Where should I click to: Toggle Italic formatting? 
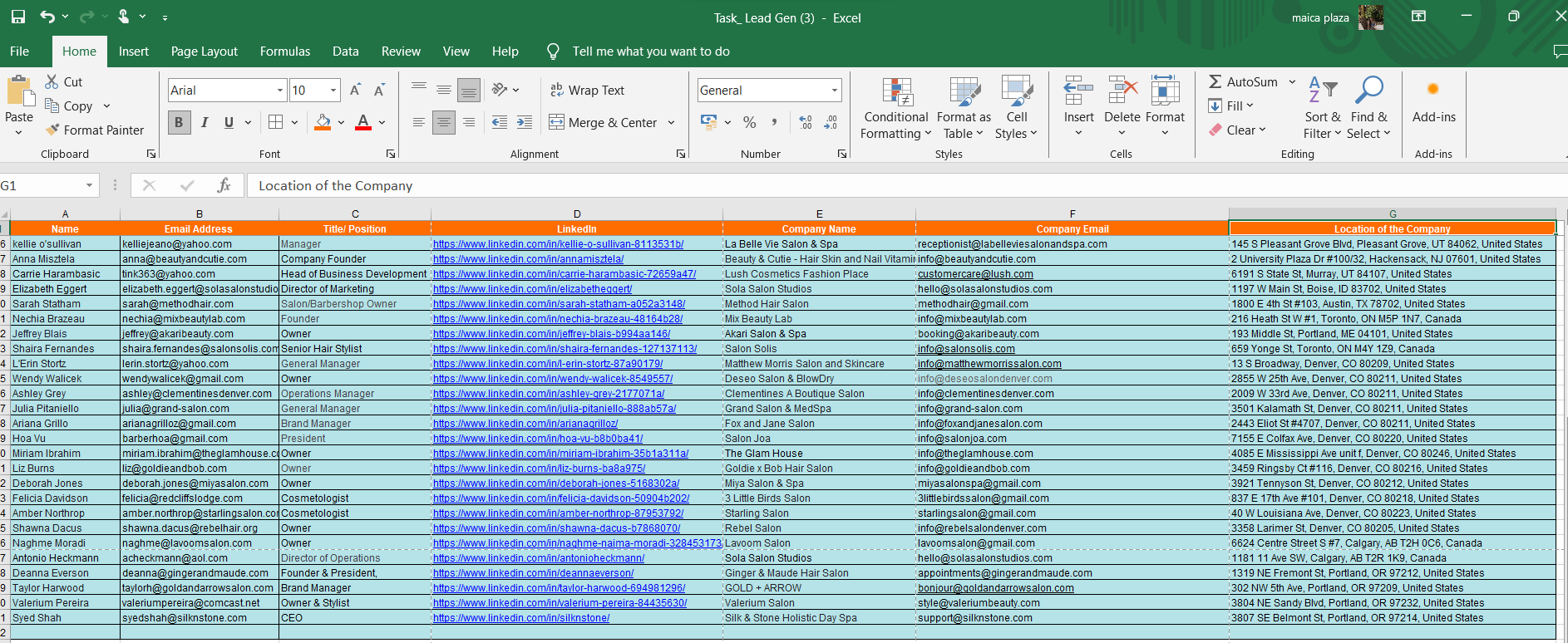[x=205, y=122]
